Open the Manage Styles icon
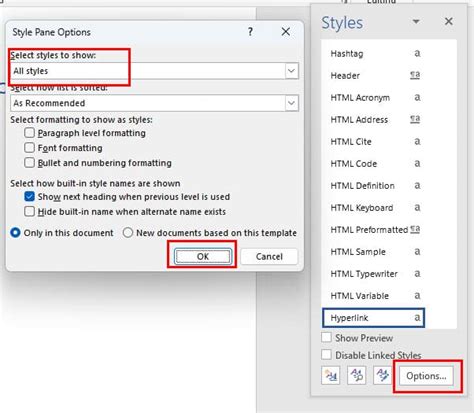 point(382,376)
